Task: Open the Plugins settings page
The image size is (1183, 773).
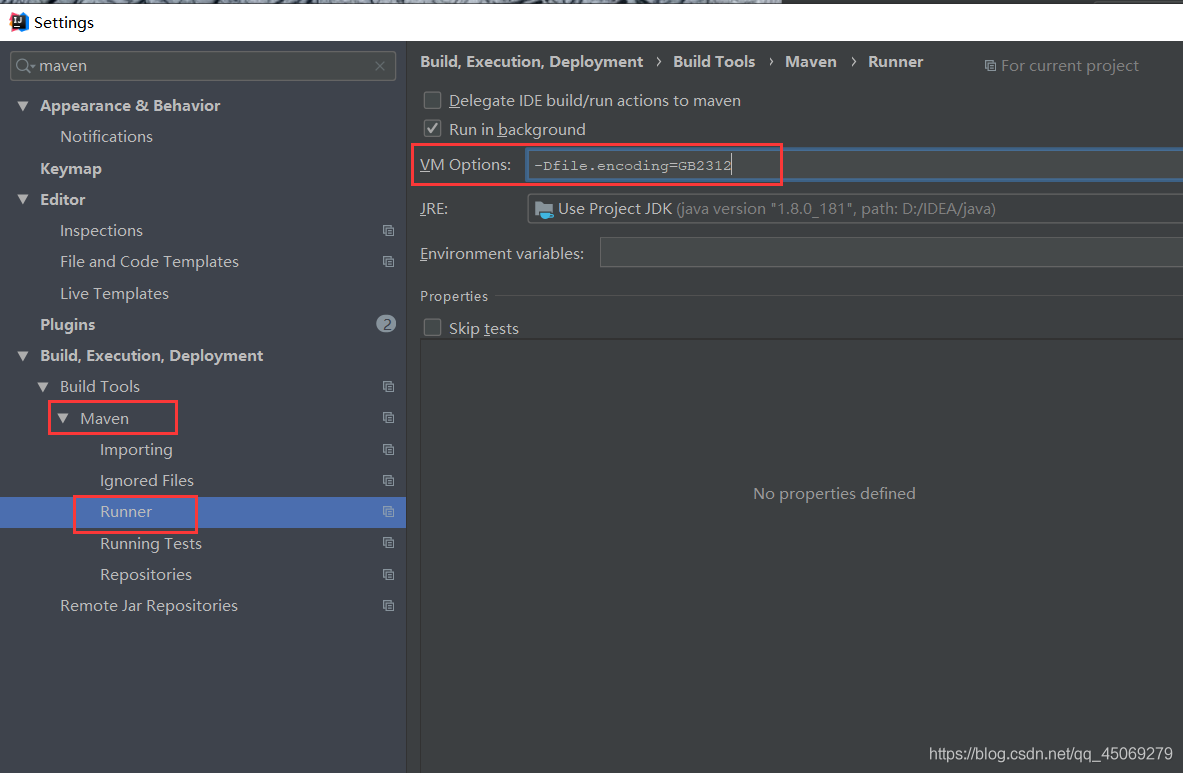Action: coord(68,325)
